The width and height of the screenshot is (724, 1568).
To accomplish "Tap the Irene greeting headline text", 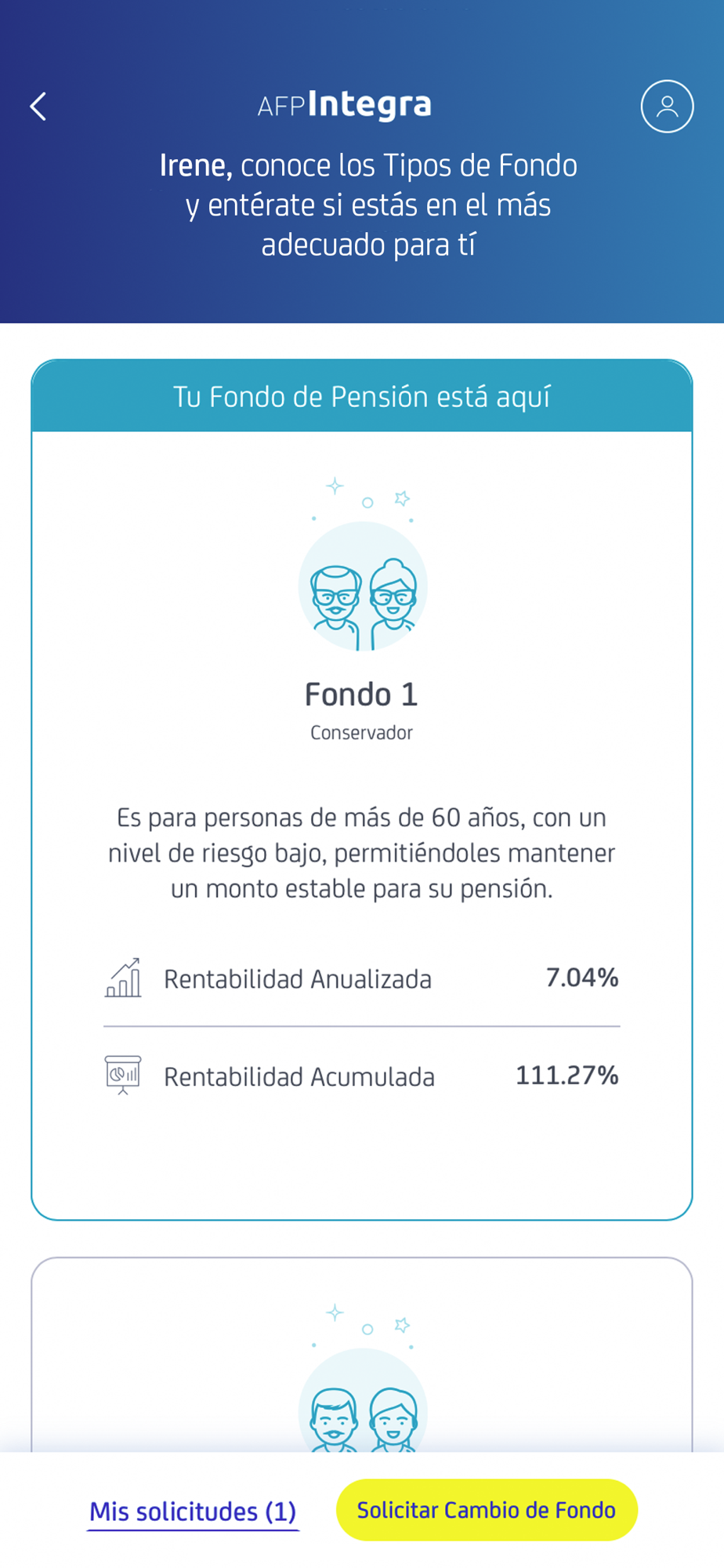I will point(368,205).
